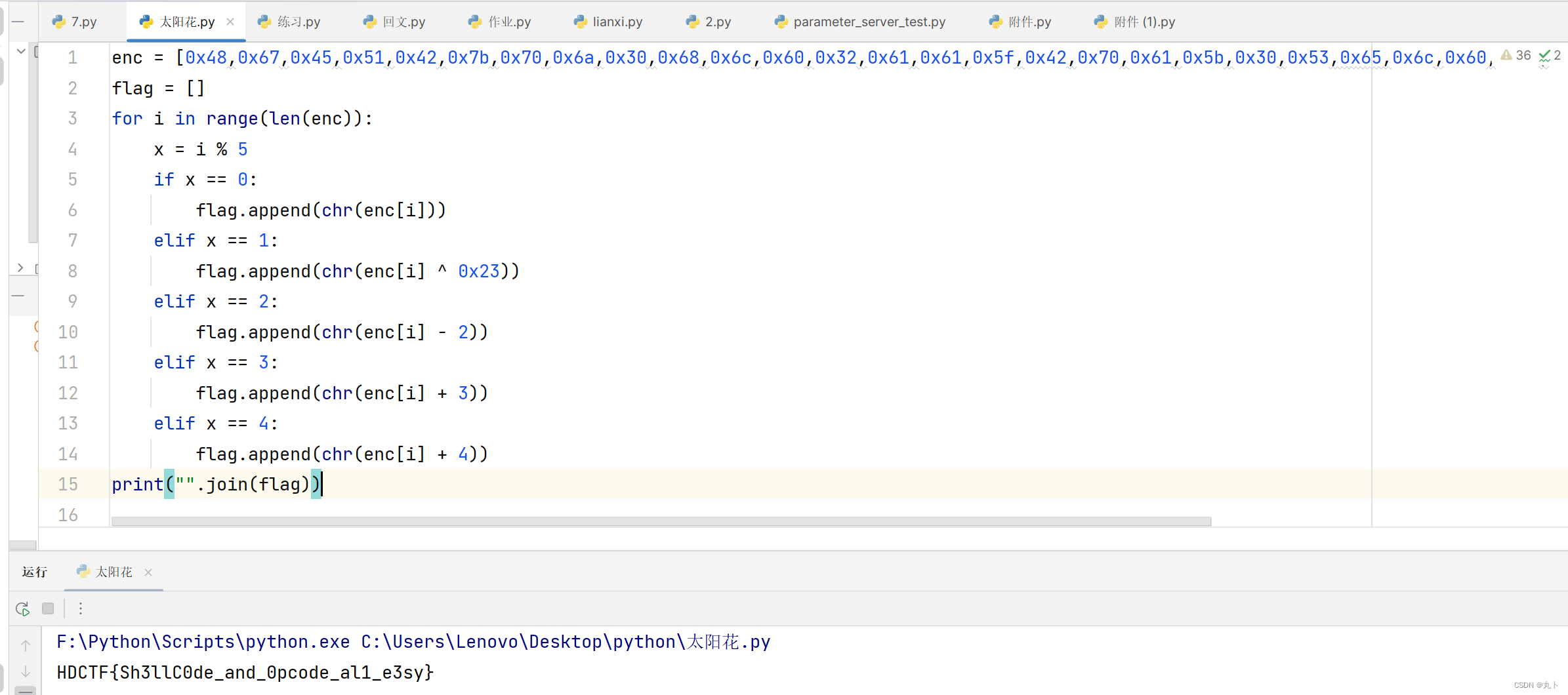The image size is (1568, 695).
Task: Switch to 附件.py tab
Action: pos(1020,22)
